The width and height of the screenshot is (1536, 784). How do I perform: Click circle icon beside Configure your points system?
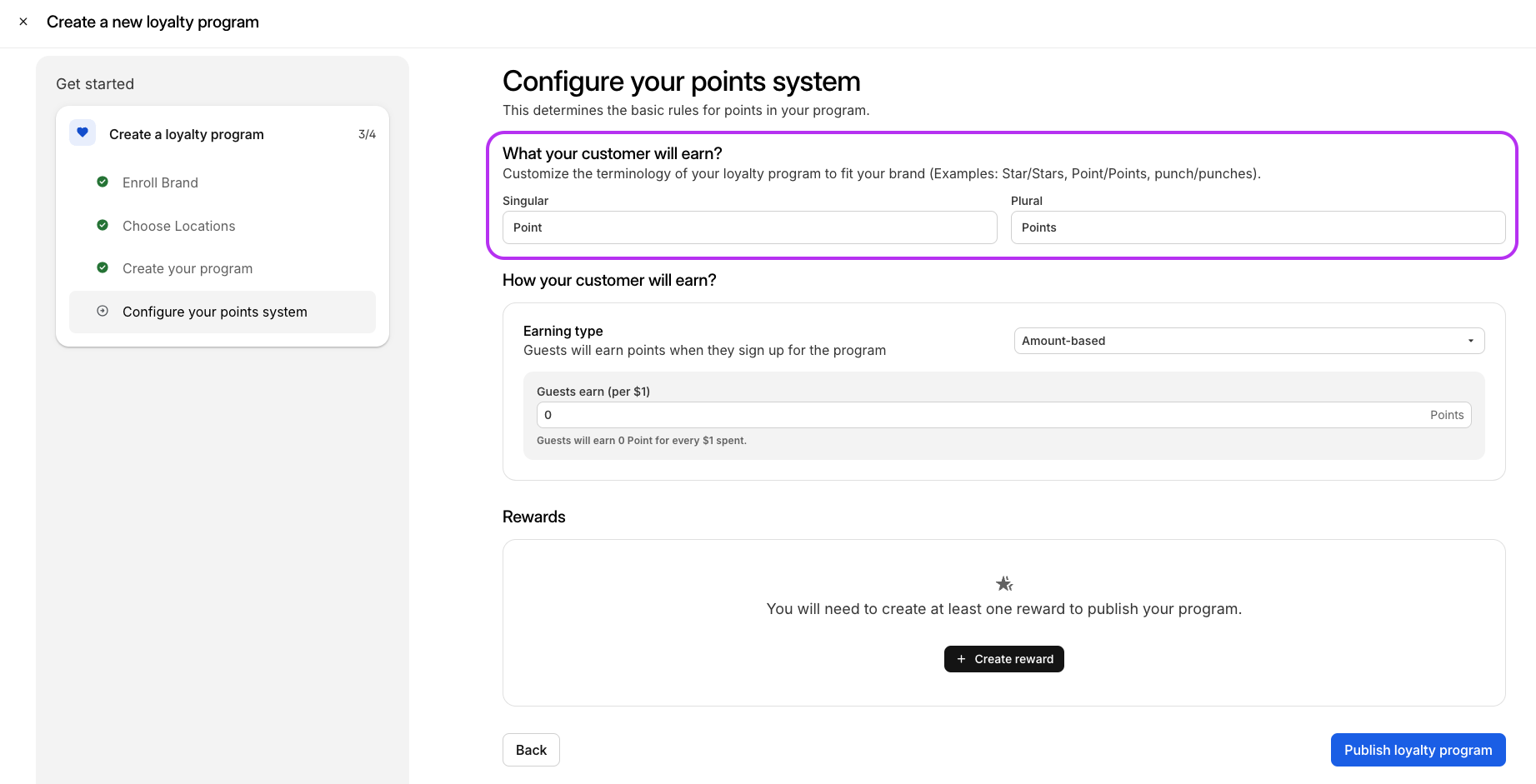[103, 311]
